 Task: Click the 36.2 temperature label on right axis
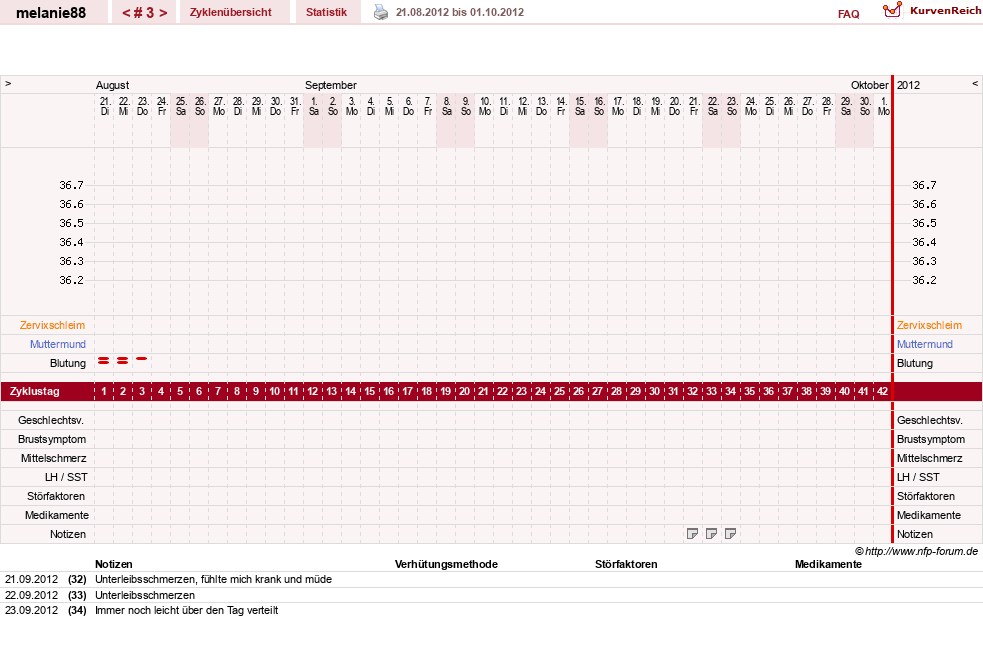[924, 280]
